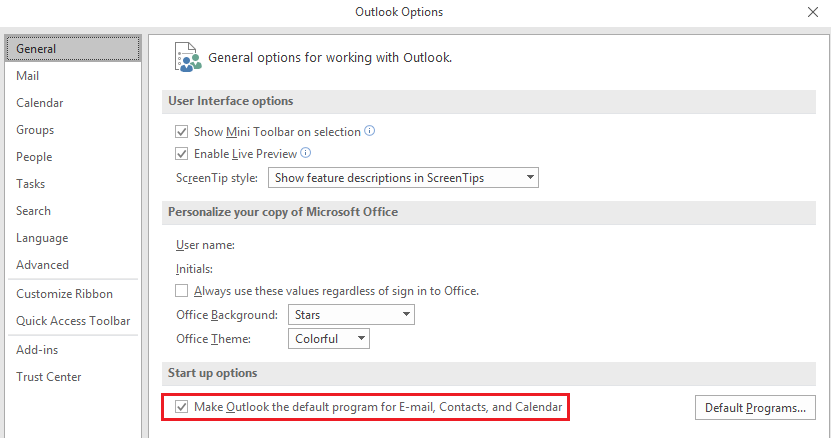This screenshot has width=831, height=438.
Task: Open the ScreenTip style dropdown
Action: (x=403, y=178)
